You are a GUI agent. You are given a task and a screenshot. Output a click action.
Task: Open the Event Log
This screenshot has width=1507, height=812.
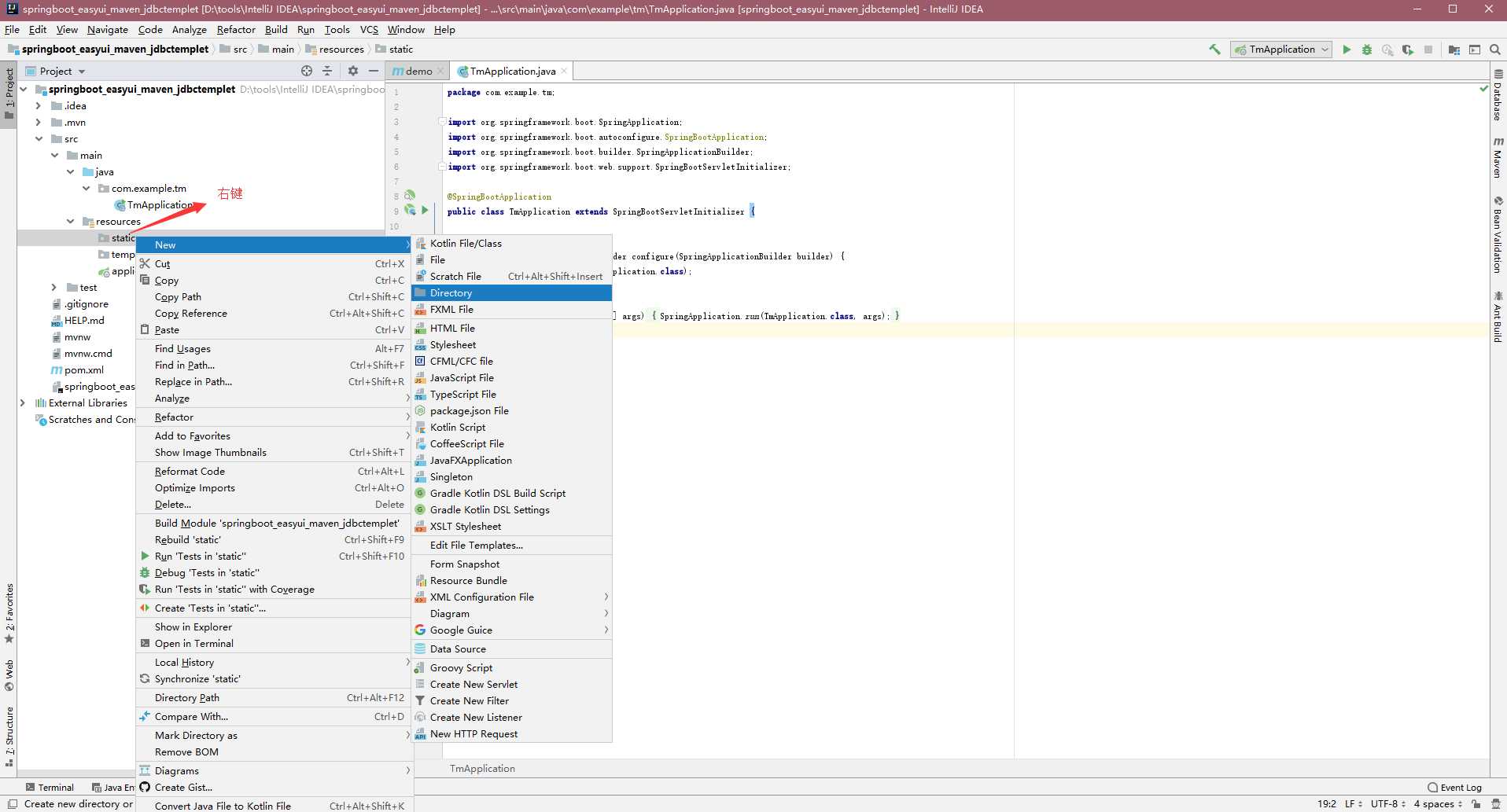(1454, 787)
